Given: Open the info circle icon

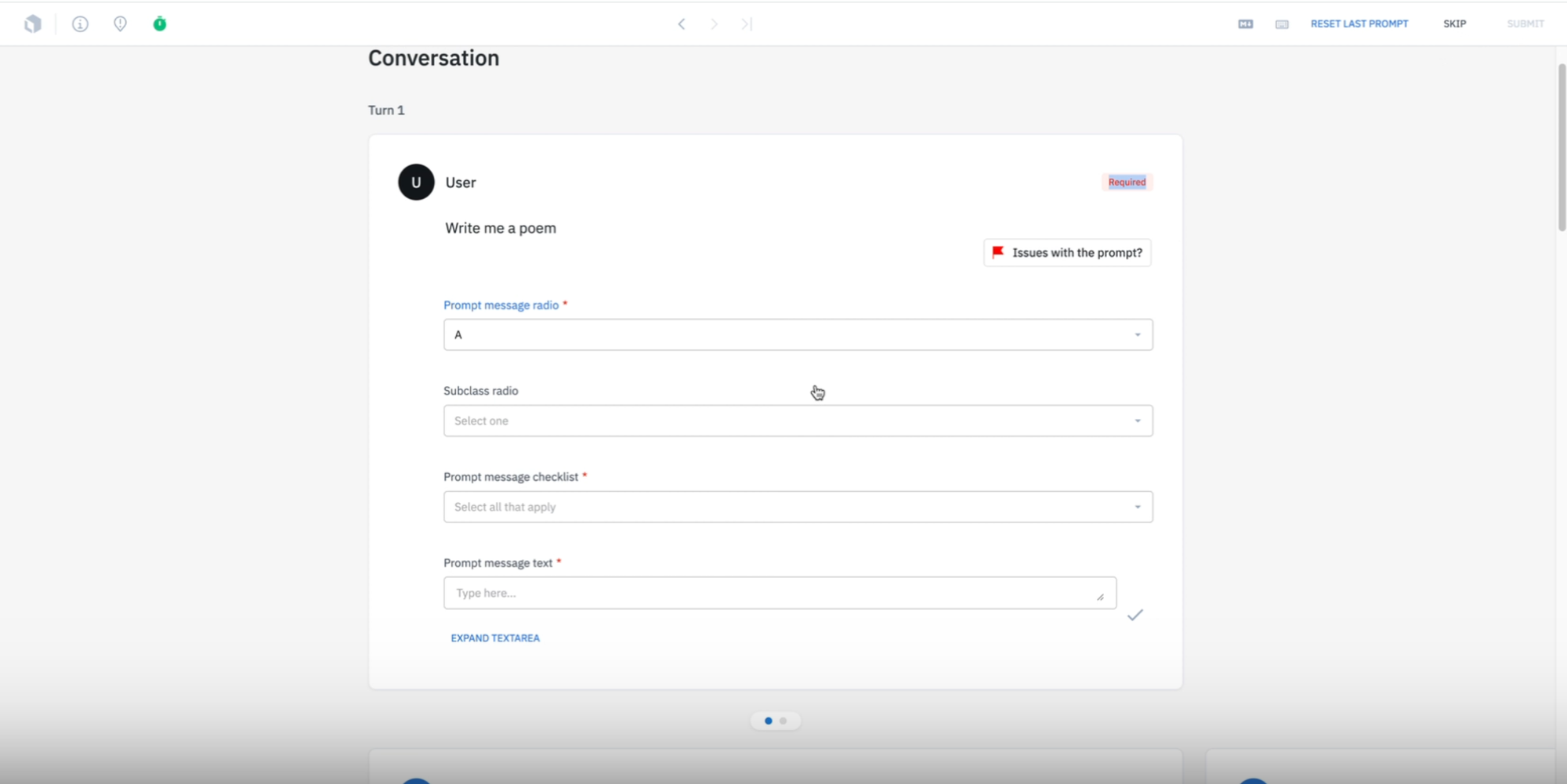Looking at the screenshot, I should (x=80, y=24).
